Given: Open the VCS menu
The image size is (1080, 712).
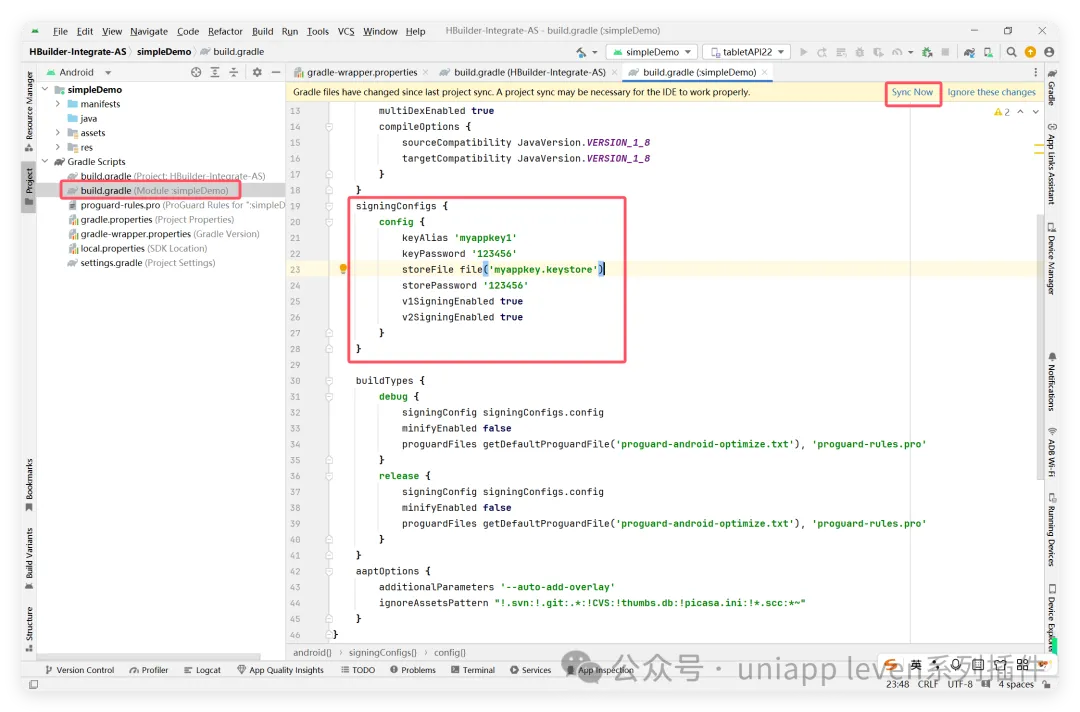Looking at the screenshot, I should pos(346,31).
